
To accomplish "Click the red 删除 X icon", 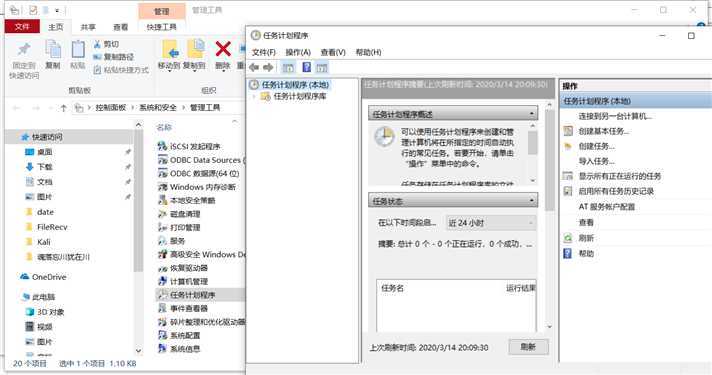I will (x=223, y=49).
